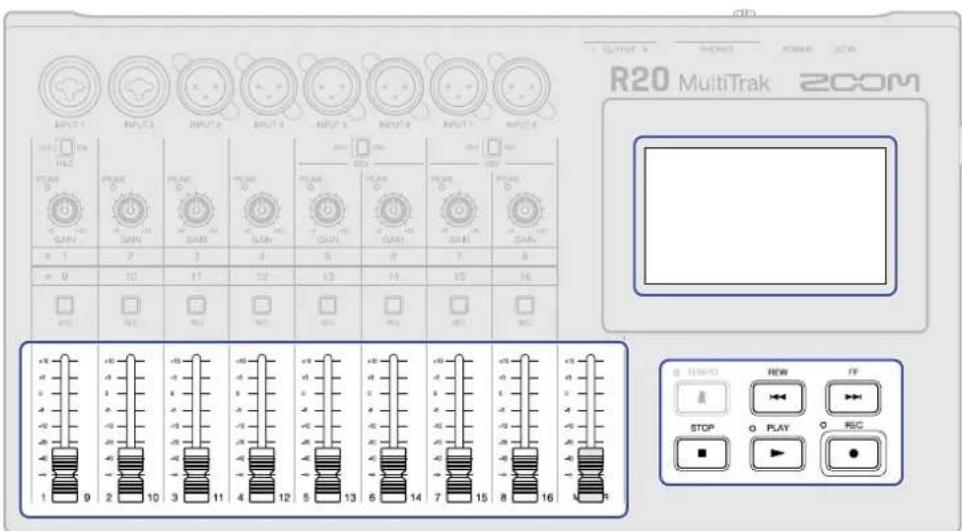Click the fader for channel 2/10
The image size is (962, 531).
130,475
